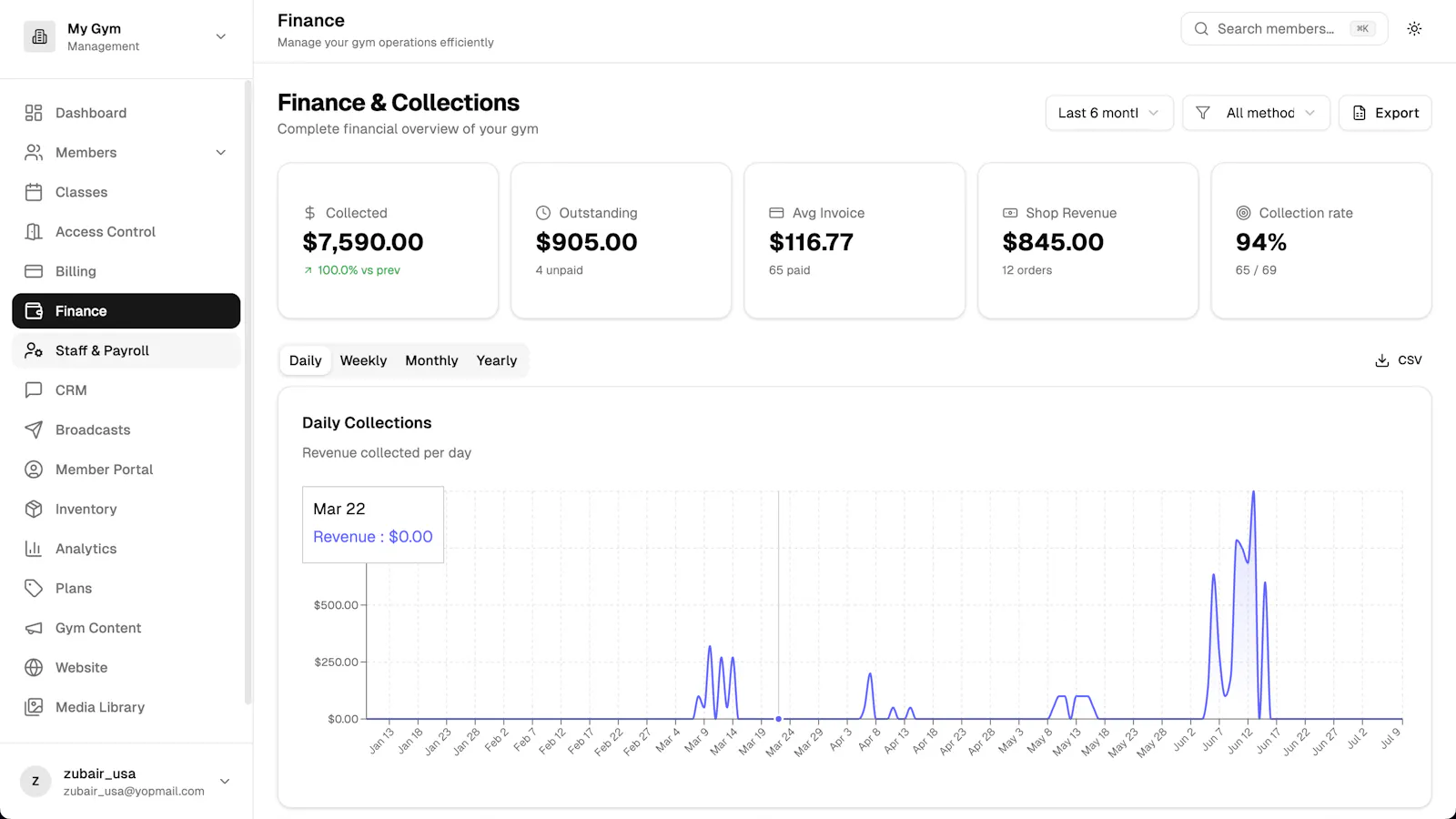This screenshot has width=1456, height=819.
Task: Switch to the Monthly tab
Action: [431, 360]
